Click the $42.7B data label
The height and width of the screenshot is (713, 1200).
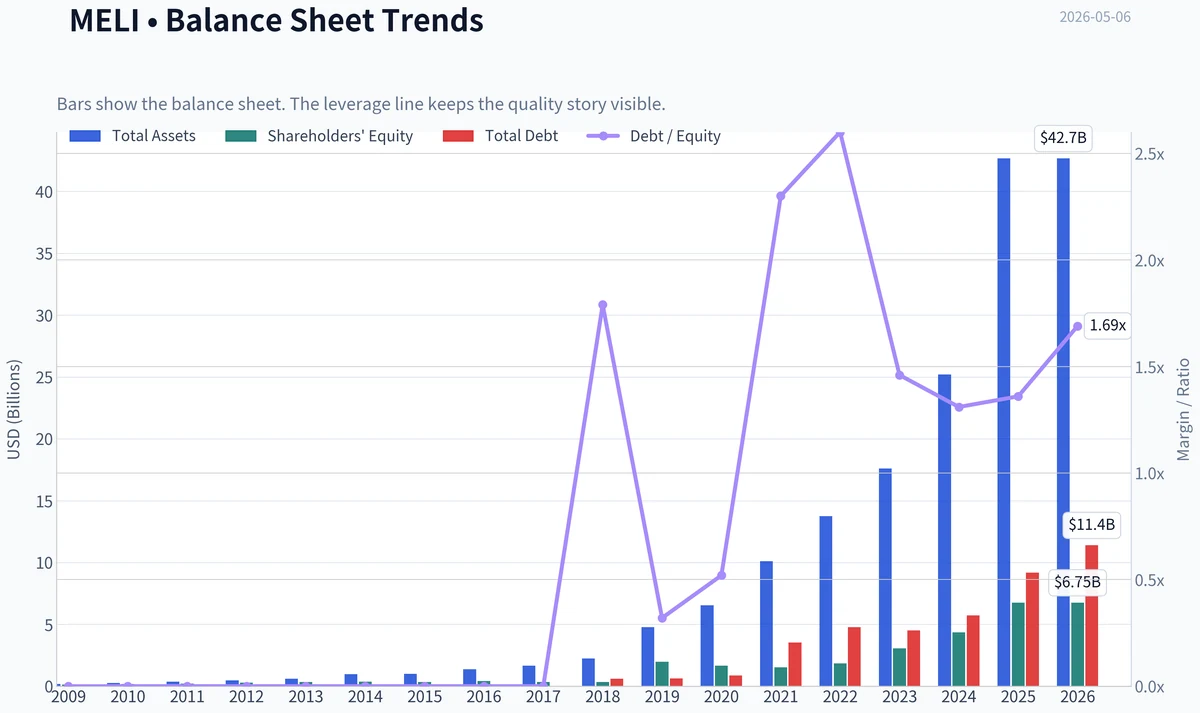[1063, 139]
